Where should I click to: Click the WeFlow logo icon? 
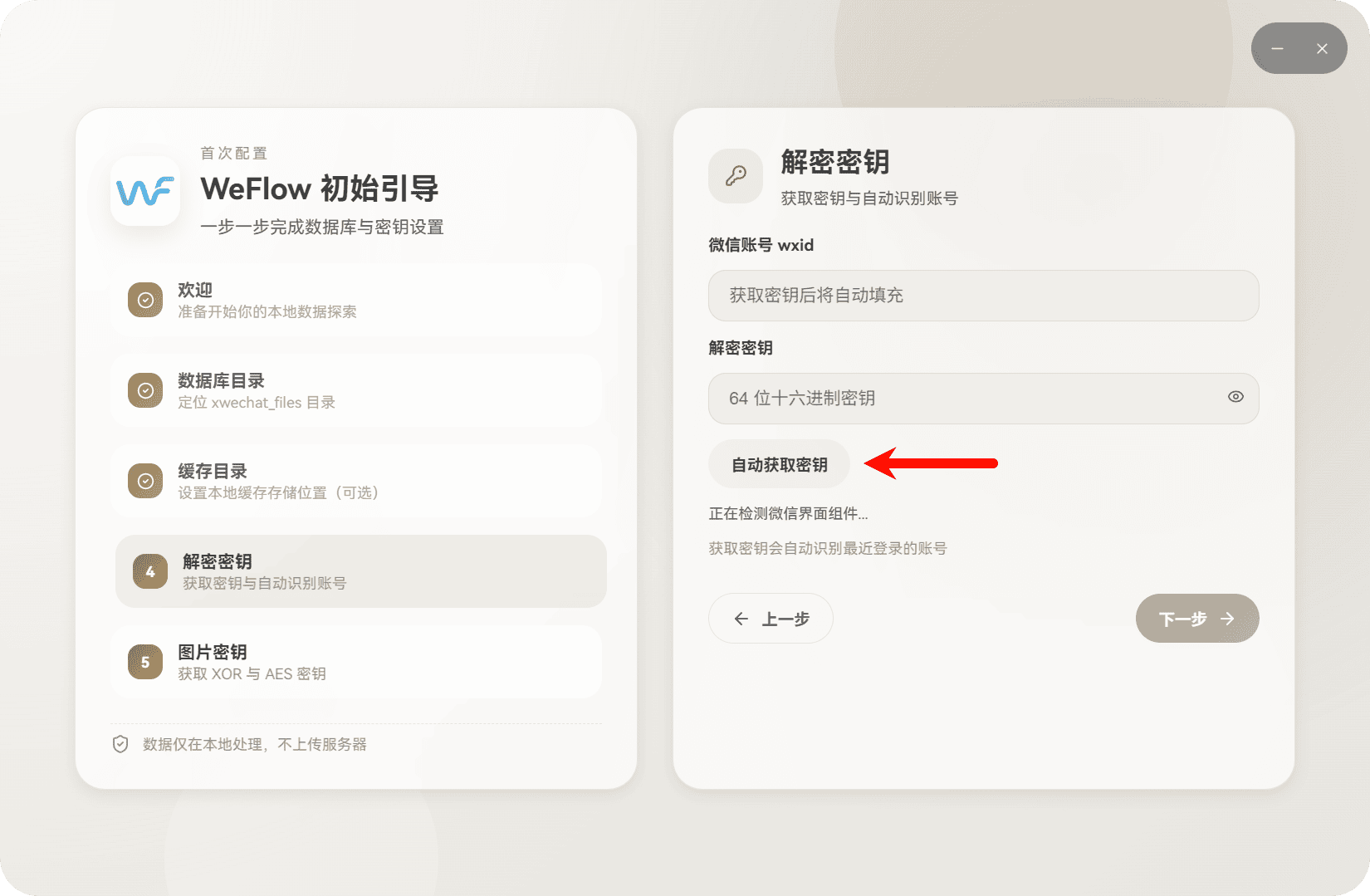click(x=145, y=193)
